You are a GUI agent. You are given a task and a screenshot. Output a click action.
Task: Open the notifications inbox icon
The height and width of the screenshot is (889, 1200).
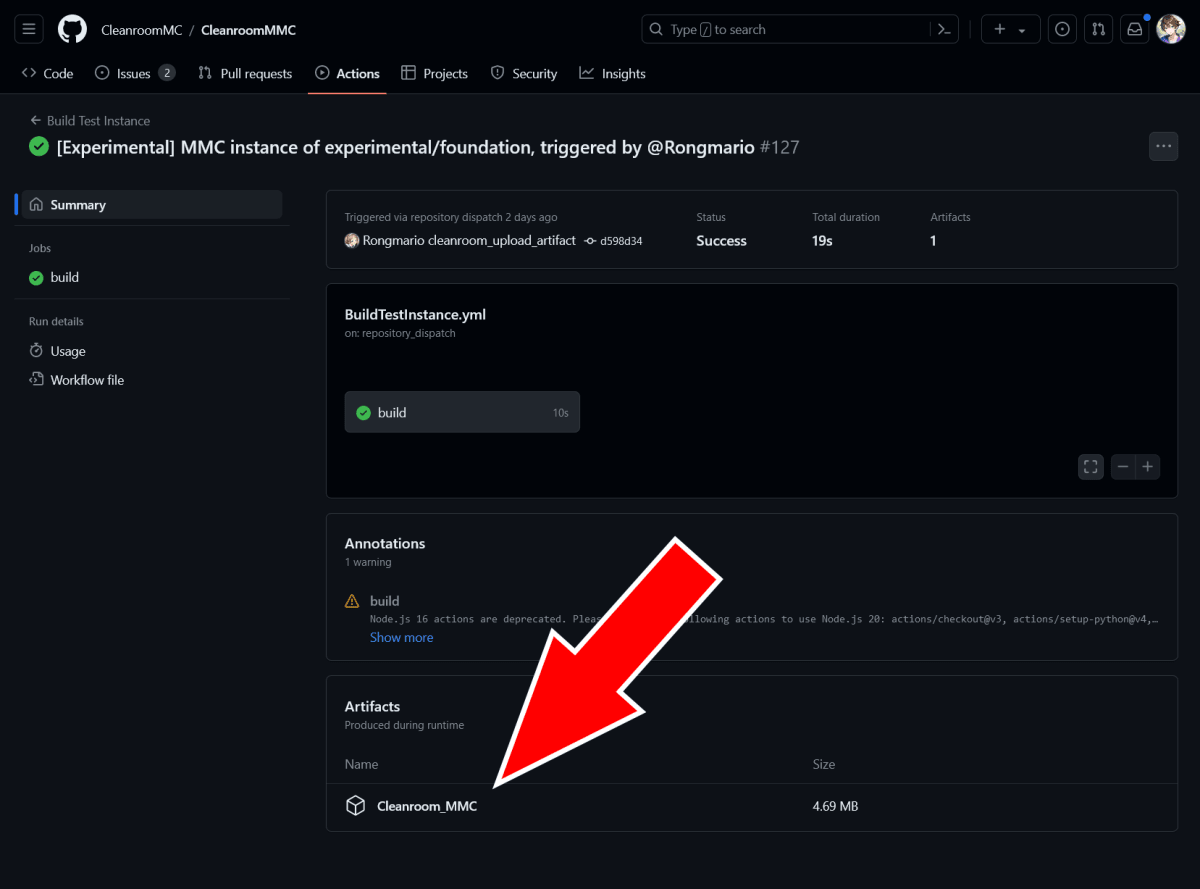click(x=1134, y=29)
